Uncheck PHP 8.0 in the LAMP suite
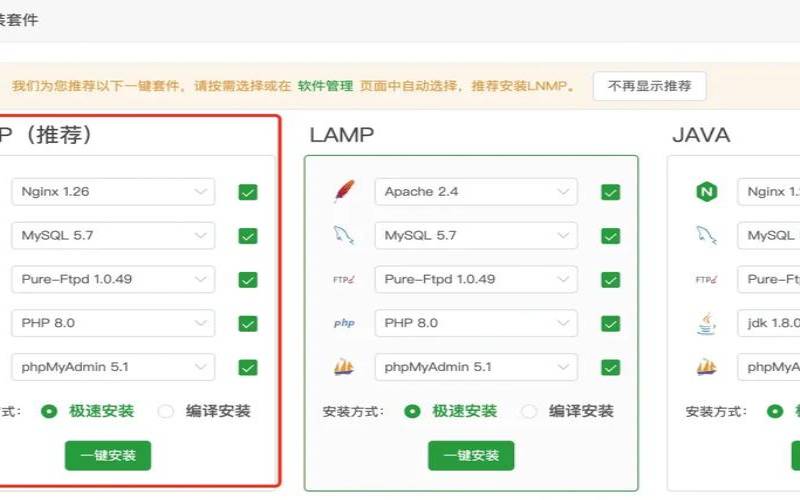Image resolution: width=800 pixels, height=500 pixels. [x=611, y=323]
